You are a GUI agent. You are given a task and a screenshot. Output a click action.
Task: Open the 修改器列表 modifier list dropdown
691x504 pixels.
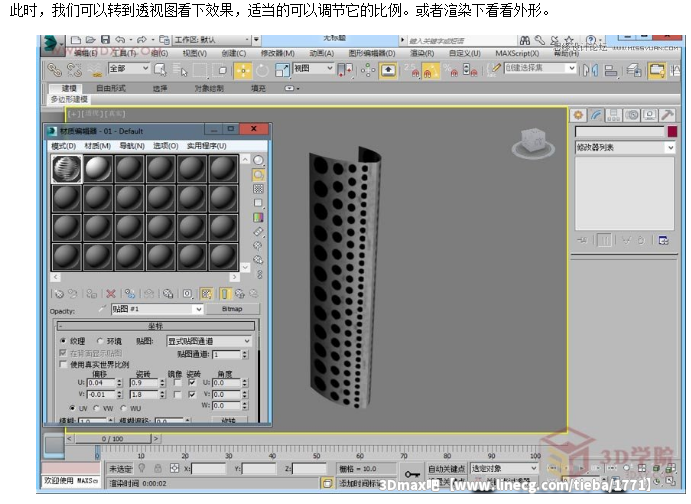(x=625, y=148)
